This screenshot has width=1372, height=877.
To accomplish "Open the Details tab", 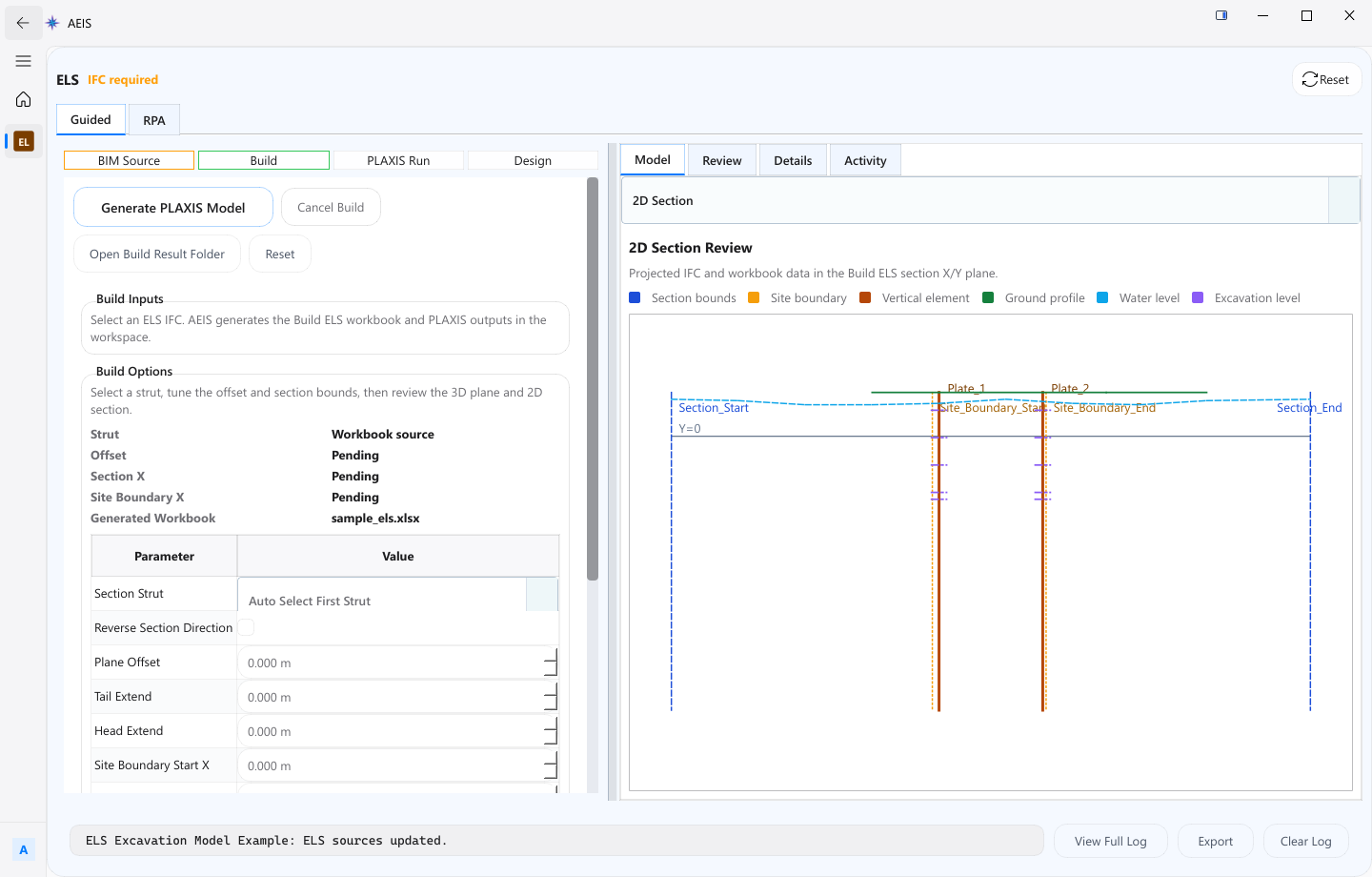I will 793,160.
